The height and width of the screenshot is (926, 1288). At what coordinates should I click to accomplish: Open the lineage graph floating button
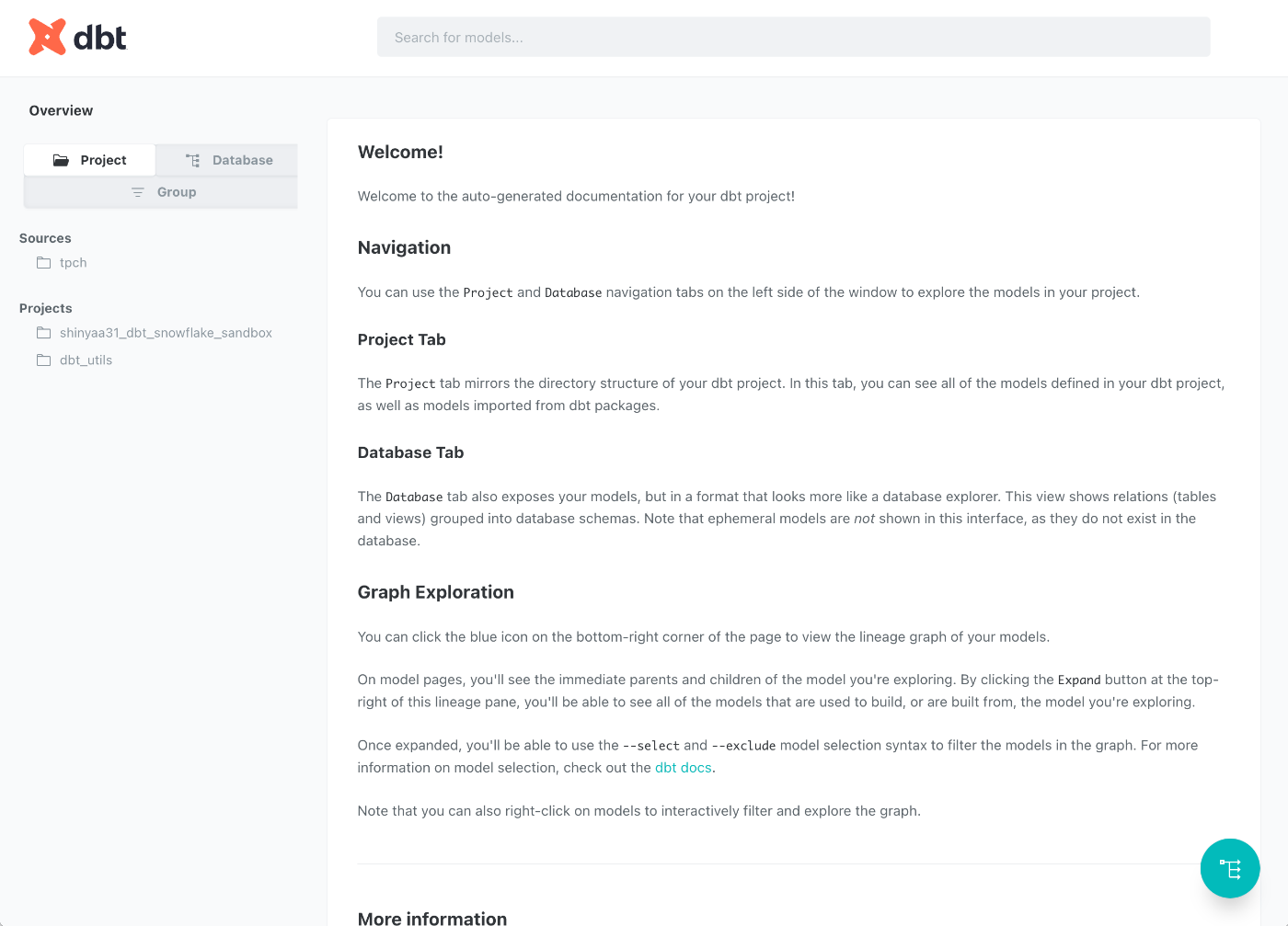pos(1230,868)
